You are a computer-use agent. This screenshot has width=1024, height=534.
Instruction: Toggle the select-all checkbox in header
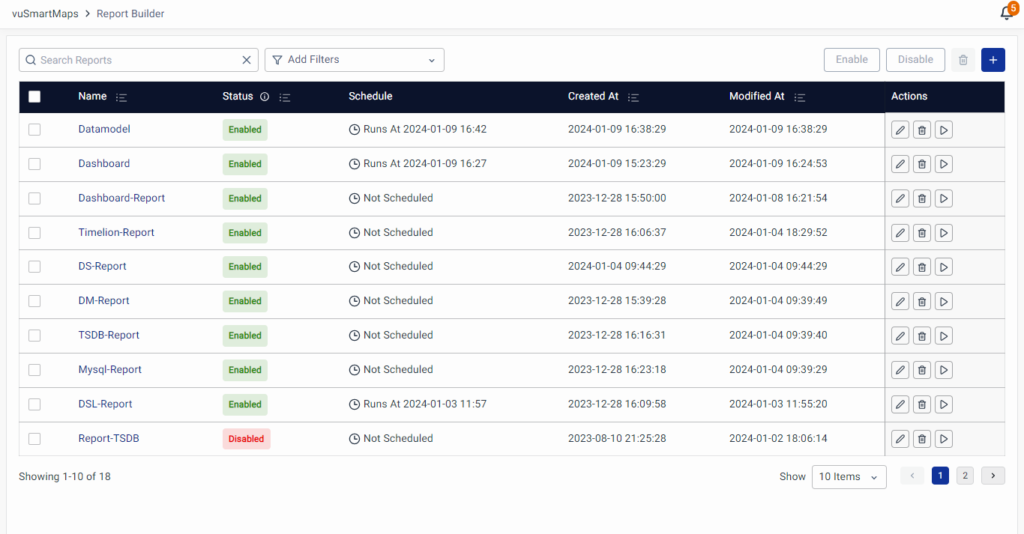pos(35,97)
